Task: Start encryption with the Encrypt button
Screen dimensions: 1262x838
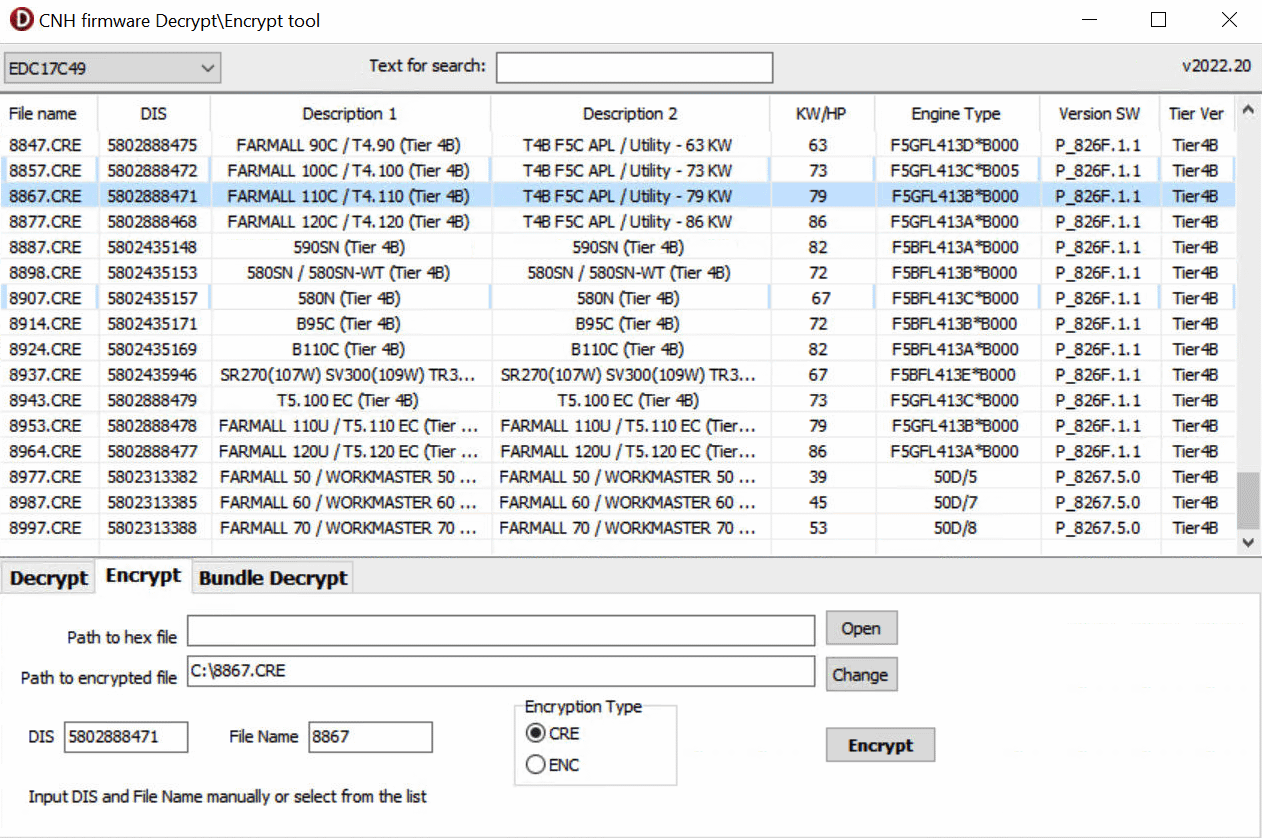Action: [x=879, y=744]
